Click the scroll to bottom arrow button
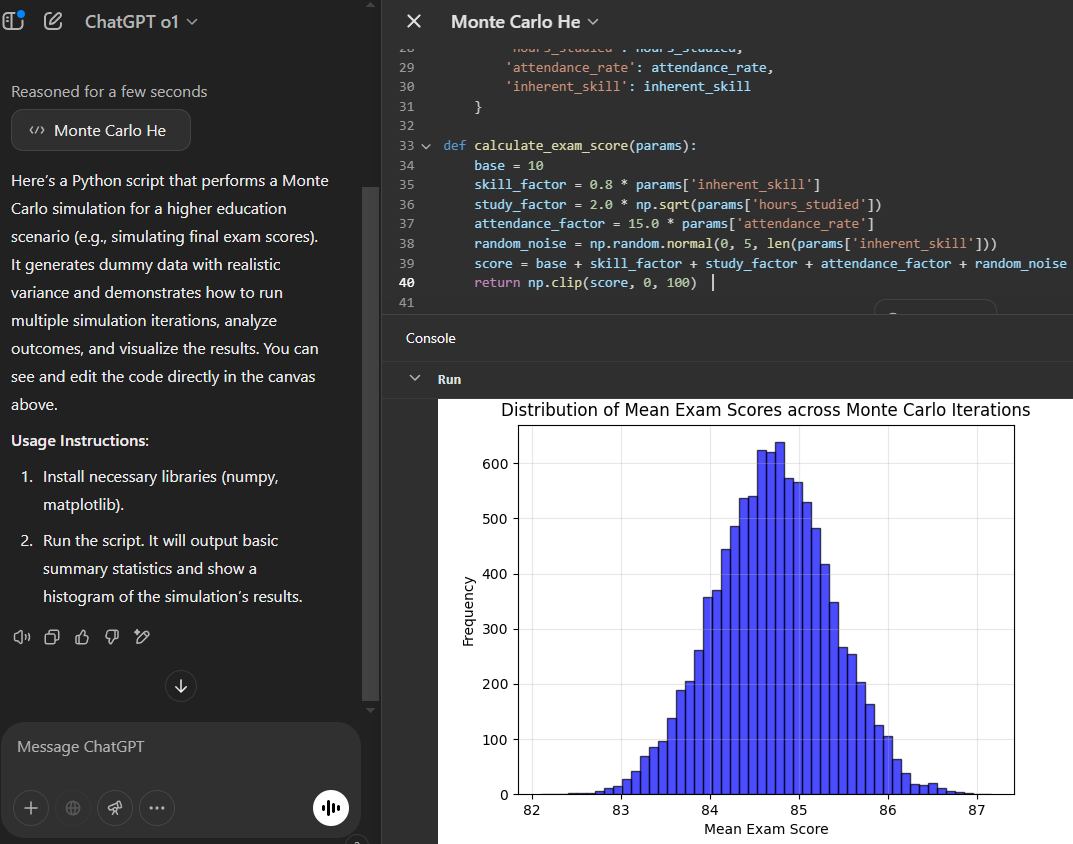The height and width of the screenshot is (844, 1073). point(181,686)
